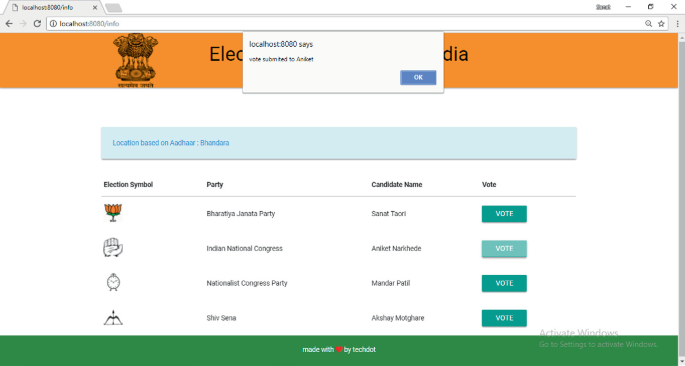Click the BJP lotus election symbol
The image size is (685, 366).
pos(113,213)
